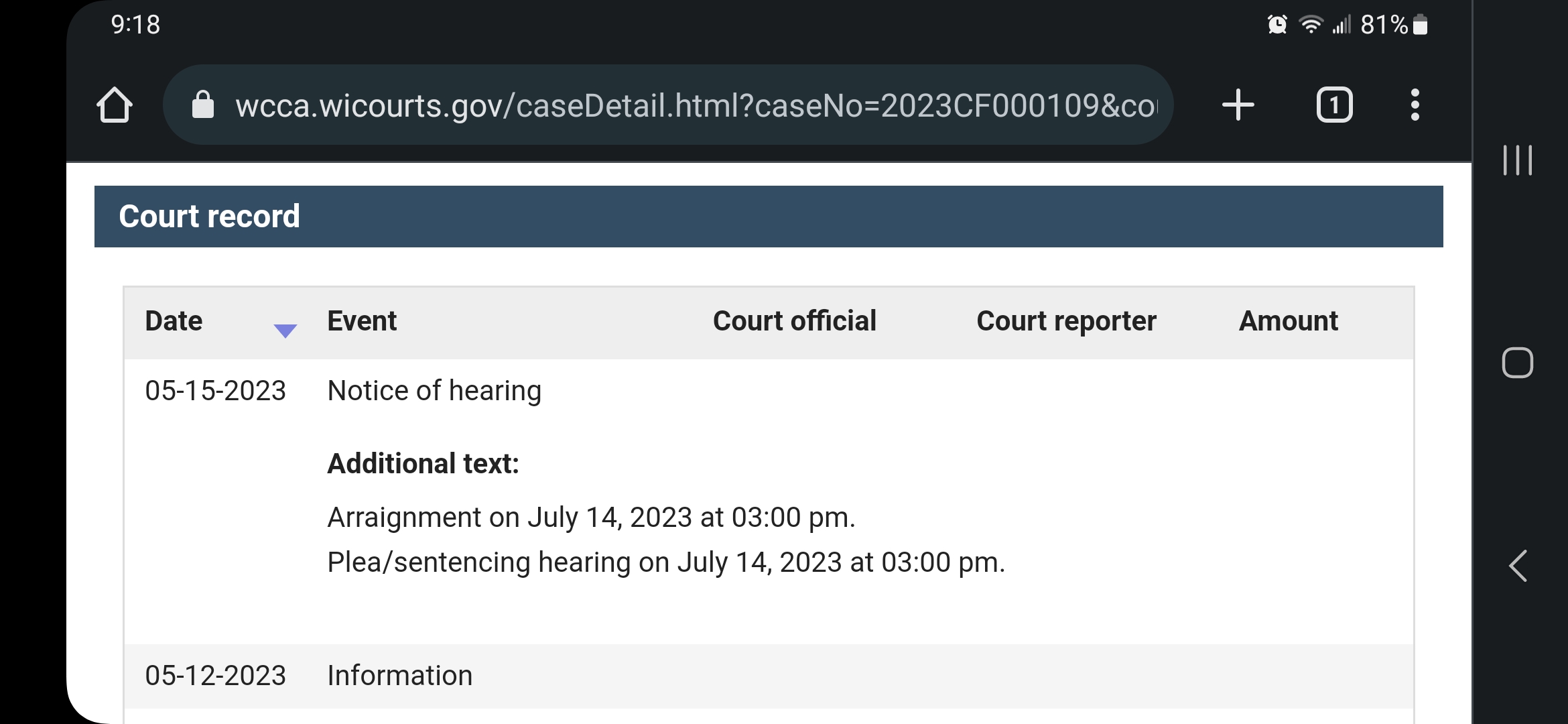This screenshot has width=1568, height=724.
Task: Open the tab switcher showing 1 tab
Action: [1335, 105]
